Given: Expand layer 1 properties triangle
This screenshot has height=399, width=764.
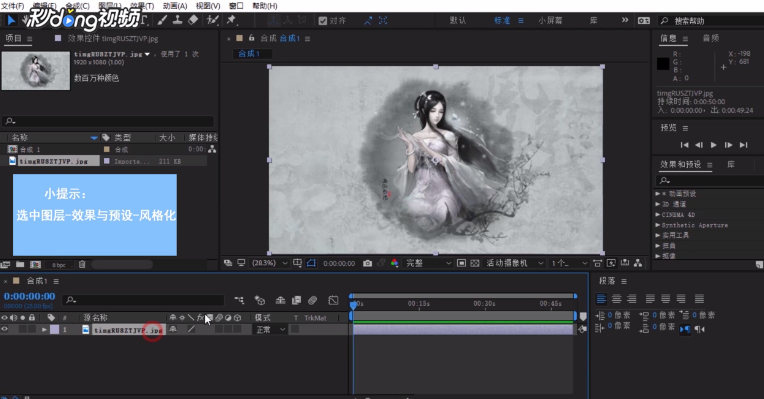Looking at the screenshot, I should (x=44, y=330).
